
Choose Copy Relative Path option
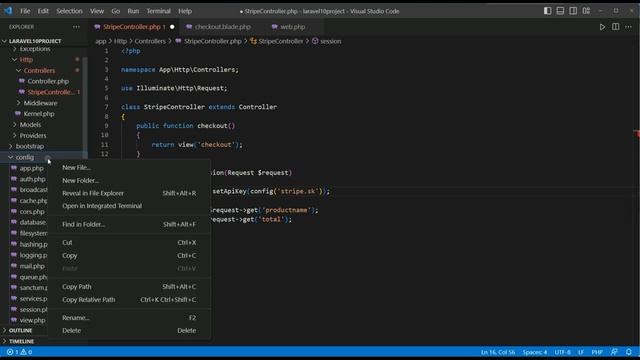[129, 300]
